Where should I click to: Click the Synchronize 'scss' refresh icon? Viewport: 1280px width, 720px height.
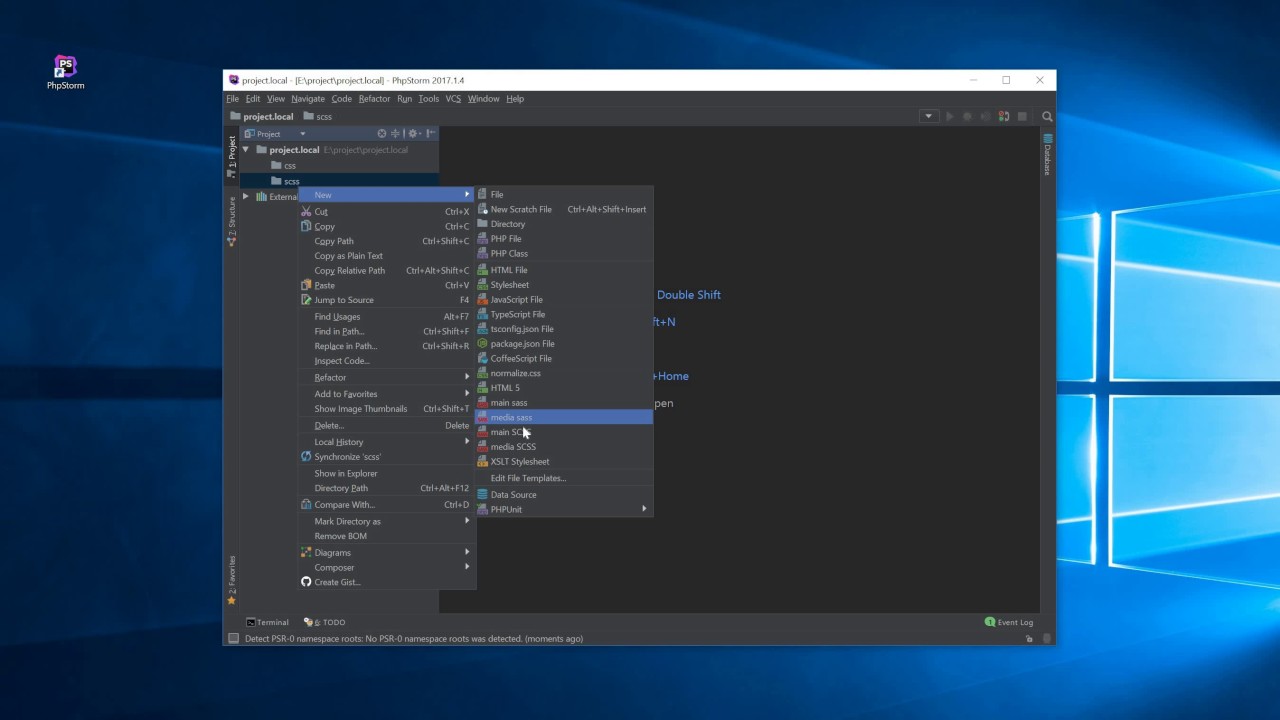pos(306,457)
